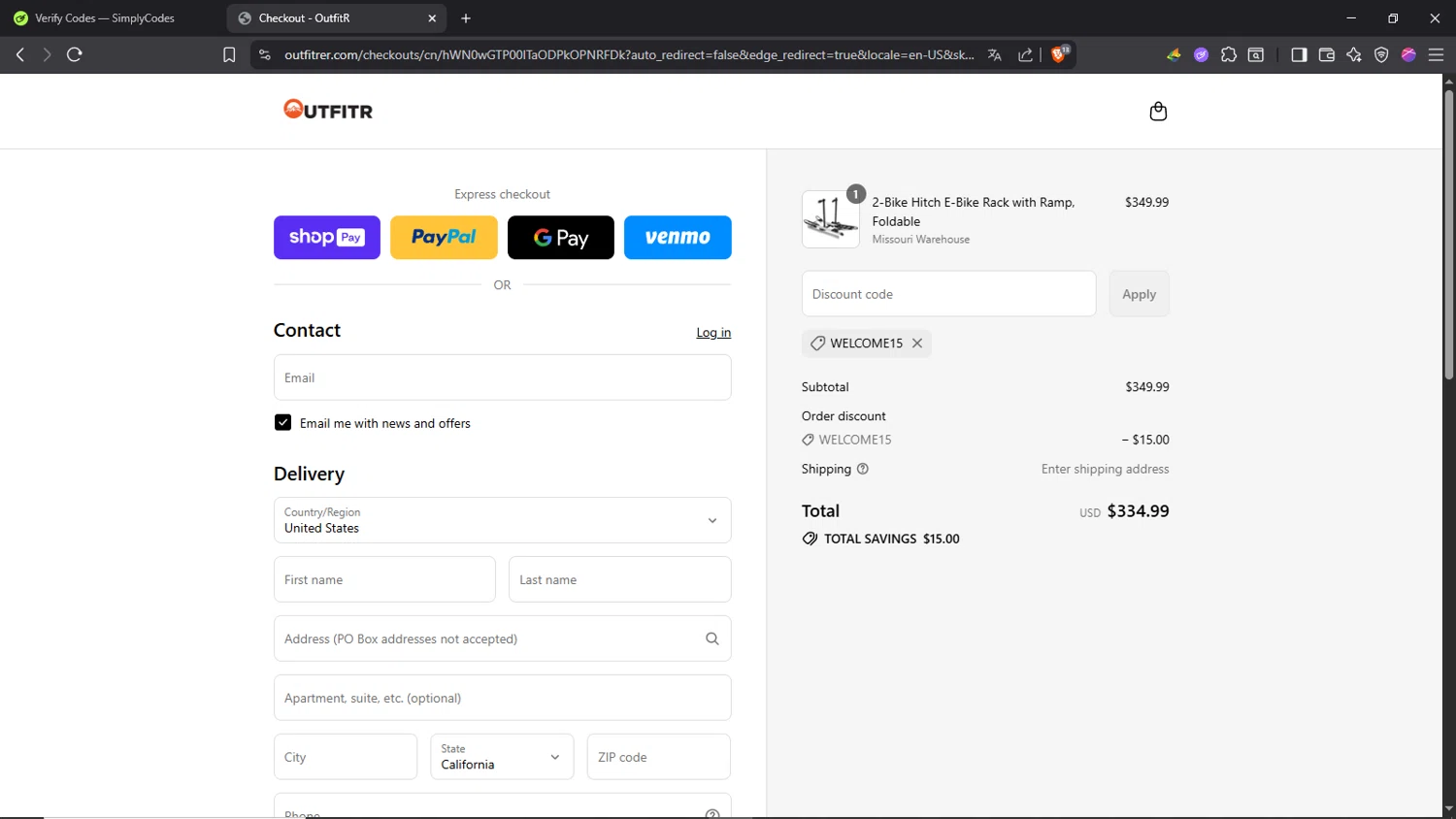Open the Country/Region dropdown
The height and width of the screenshot is (819, 1456).
[503, 520]
